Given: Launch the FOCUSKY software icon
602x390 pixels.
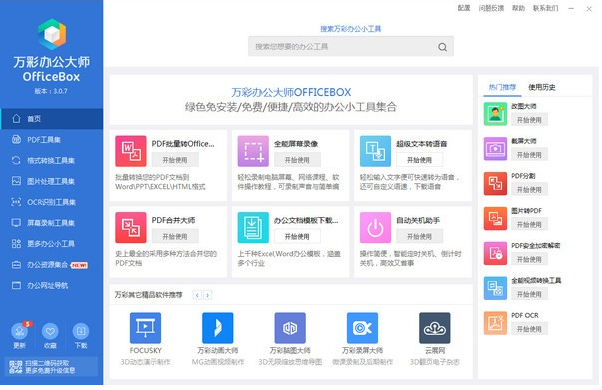Looking at the screenshot, I should pyautogui.click(x=145, y=327).
